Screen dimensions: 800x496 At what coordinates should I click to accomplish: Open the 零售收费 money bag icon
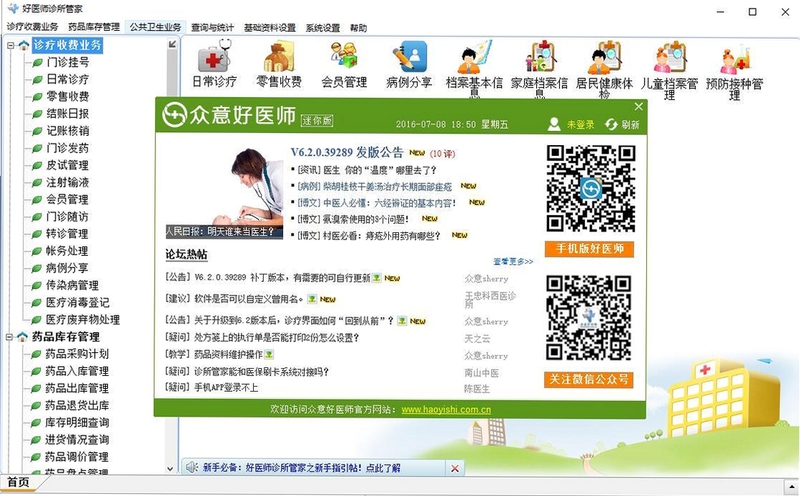[x=279, y=57]
